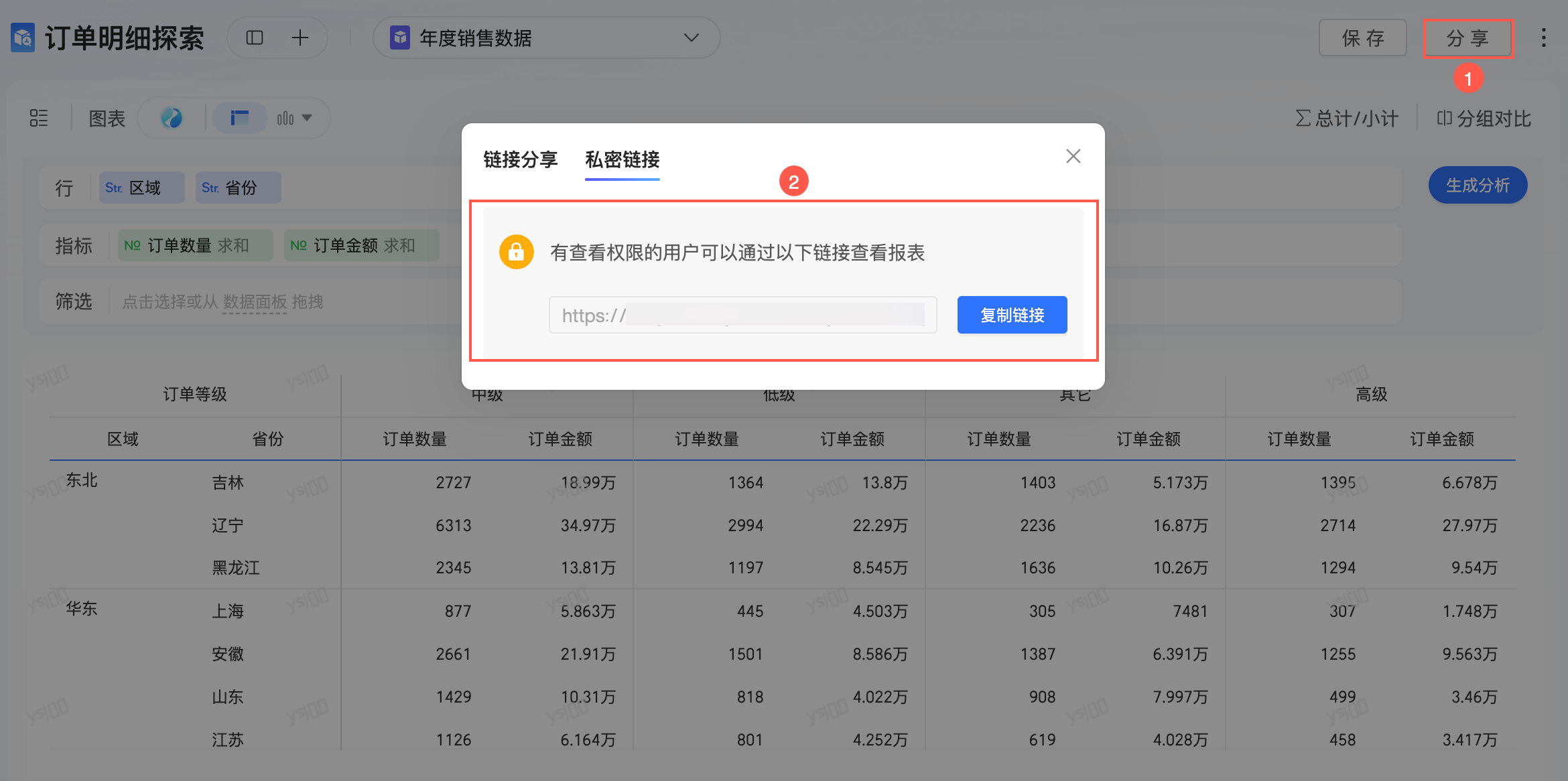The height and width of the screenshot is (781, 1568).
Task: Click the 江苏 province cell
Action: [228, 739]
